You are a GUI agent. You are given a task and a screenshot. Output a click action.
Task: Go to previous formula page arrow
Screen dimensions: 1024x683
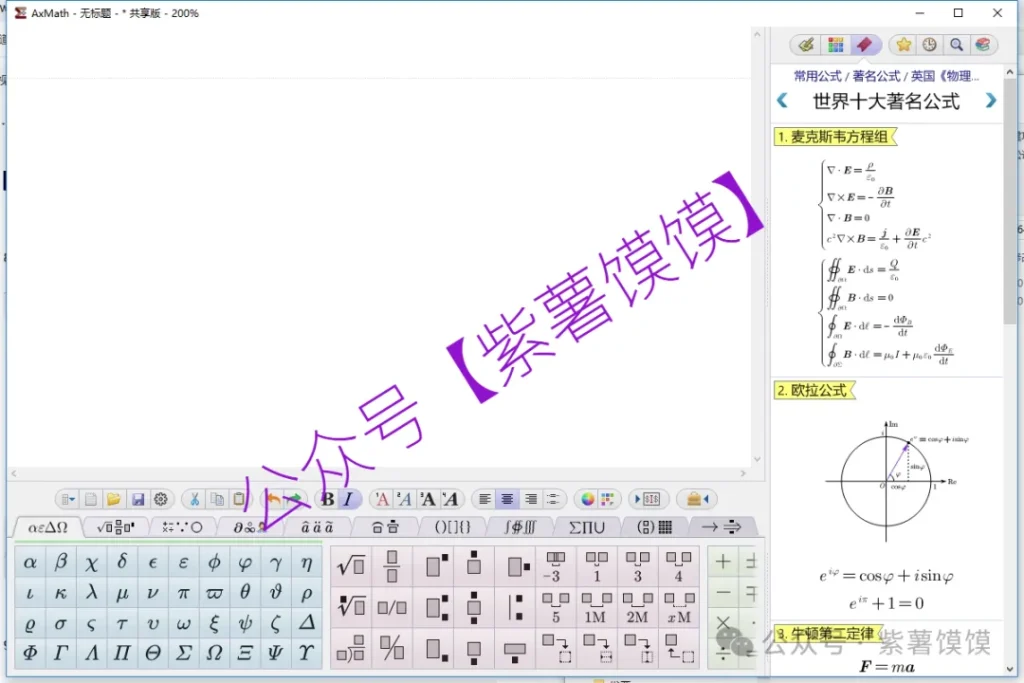click(x=782, y=101)
